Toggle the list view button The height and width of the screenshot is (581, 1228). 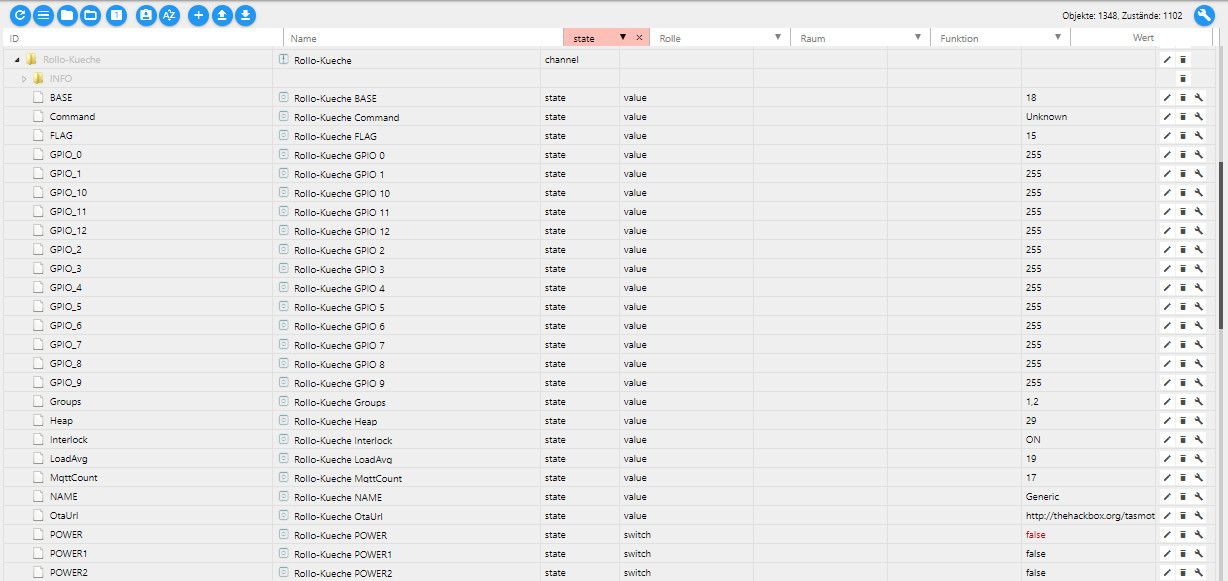point(43,15)
